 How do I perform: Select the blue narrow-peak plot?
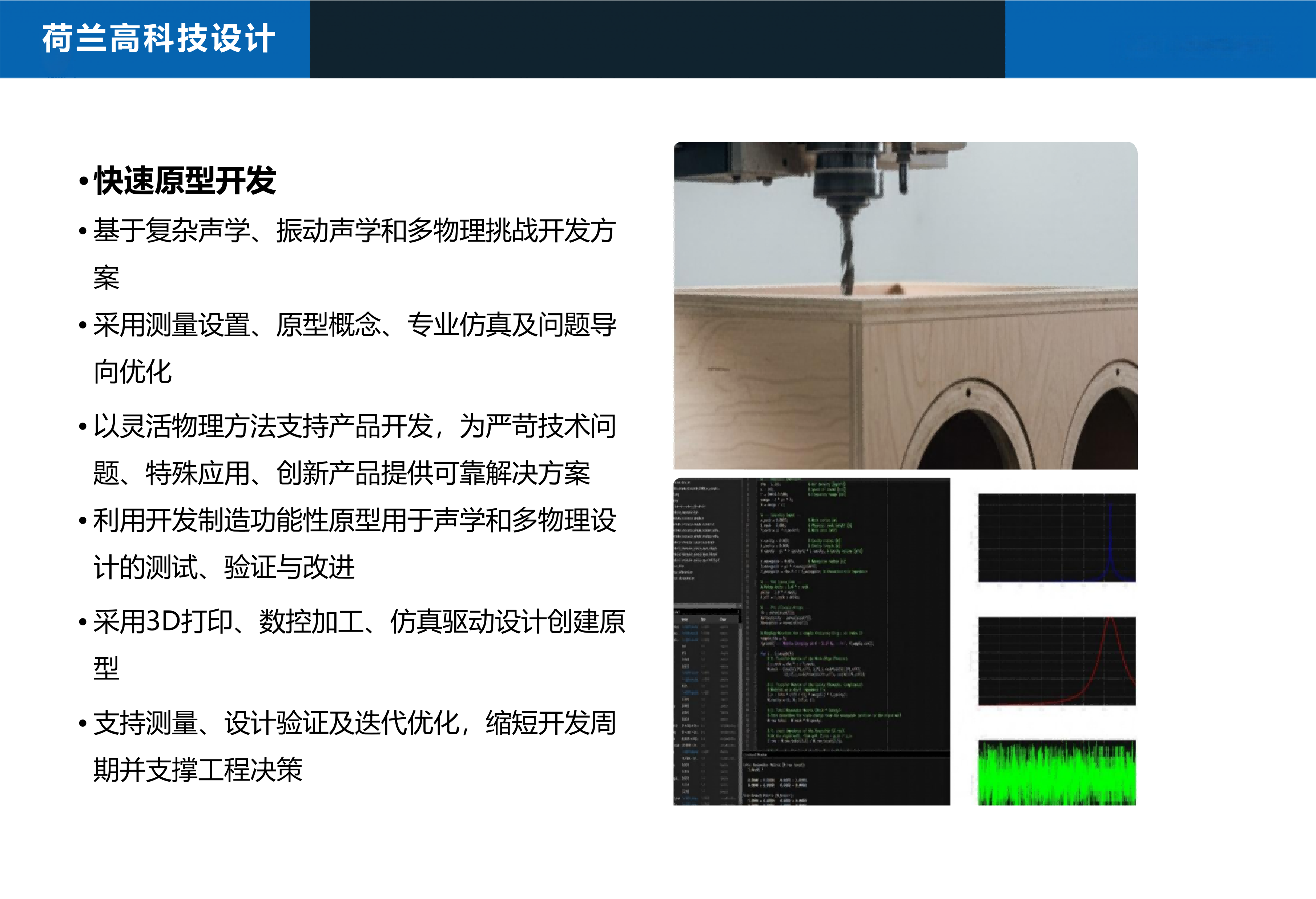[1057, 538]
